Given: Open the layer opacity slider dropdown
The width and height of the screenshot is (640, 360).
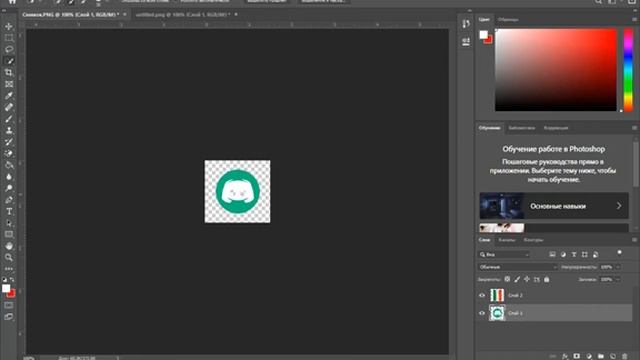Looking at the screenshot, I should click(x=618, y=267).
